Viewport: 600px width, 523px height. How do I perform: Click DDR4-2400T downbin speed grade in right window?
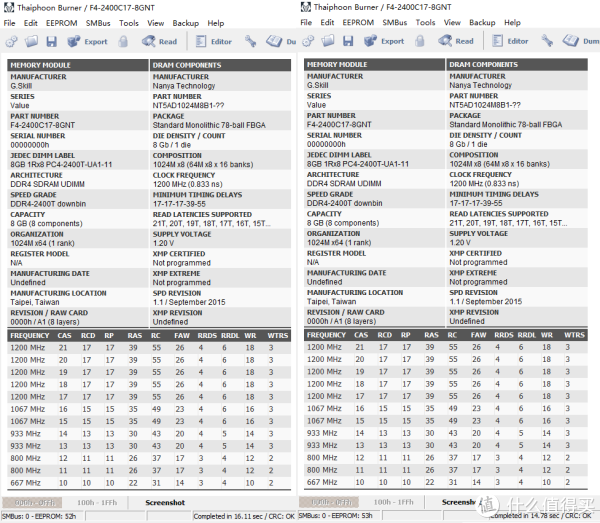[344, 203]
